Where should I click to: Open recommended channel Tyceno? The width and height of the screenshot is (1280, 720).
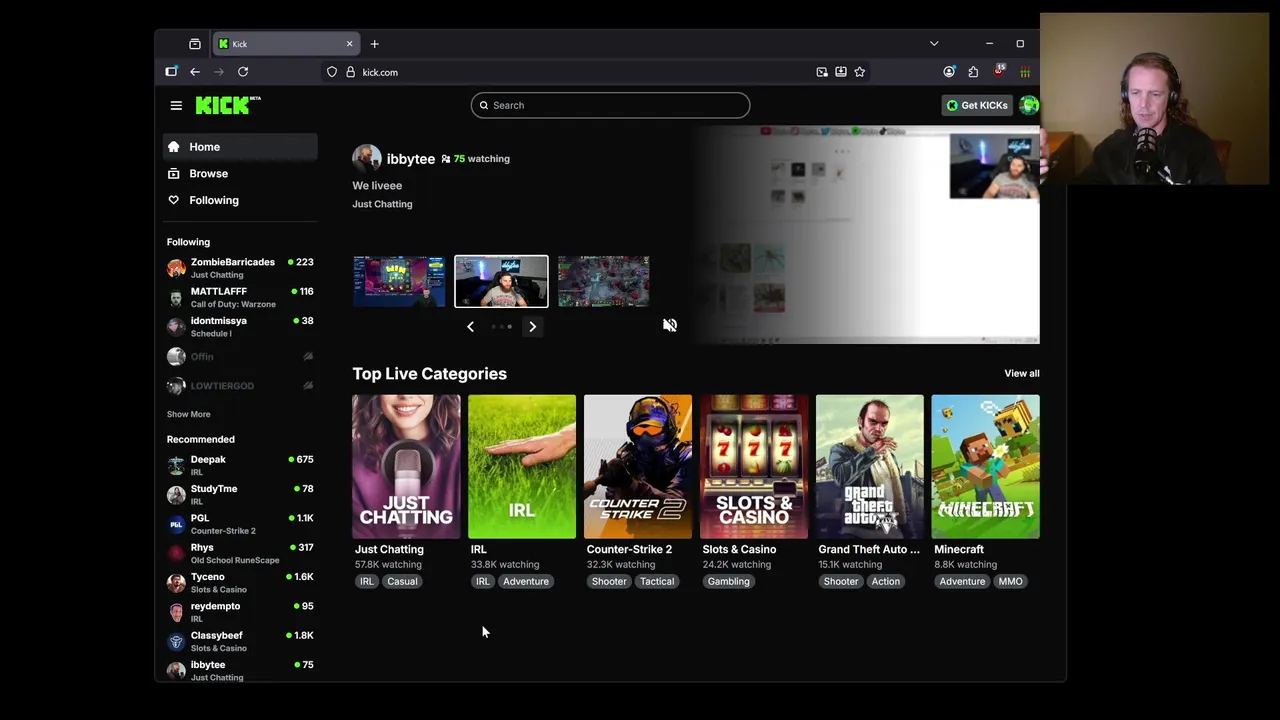(240, 582)
